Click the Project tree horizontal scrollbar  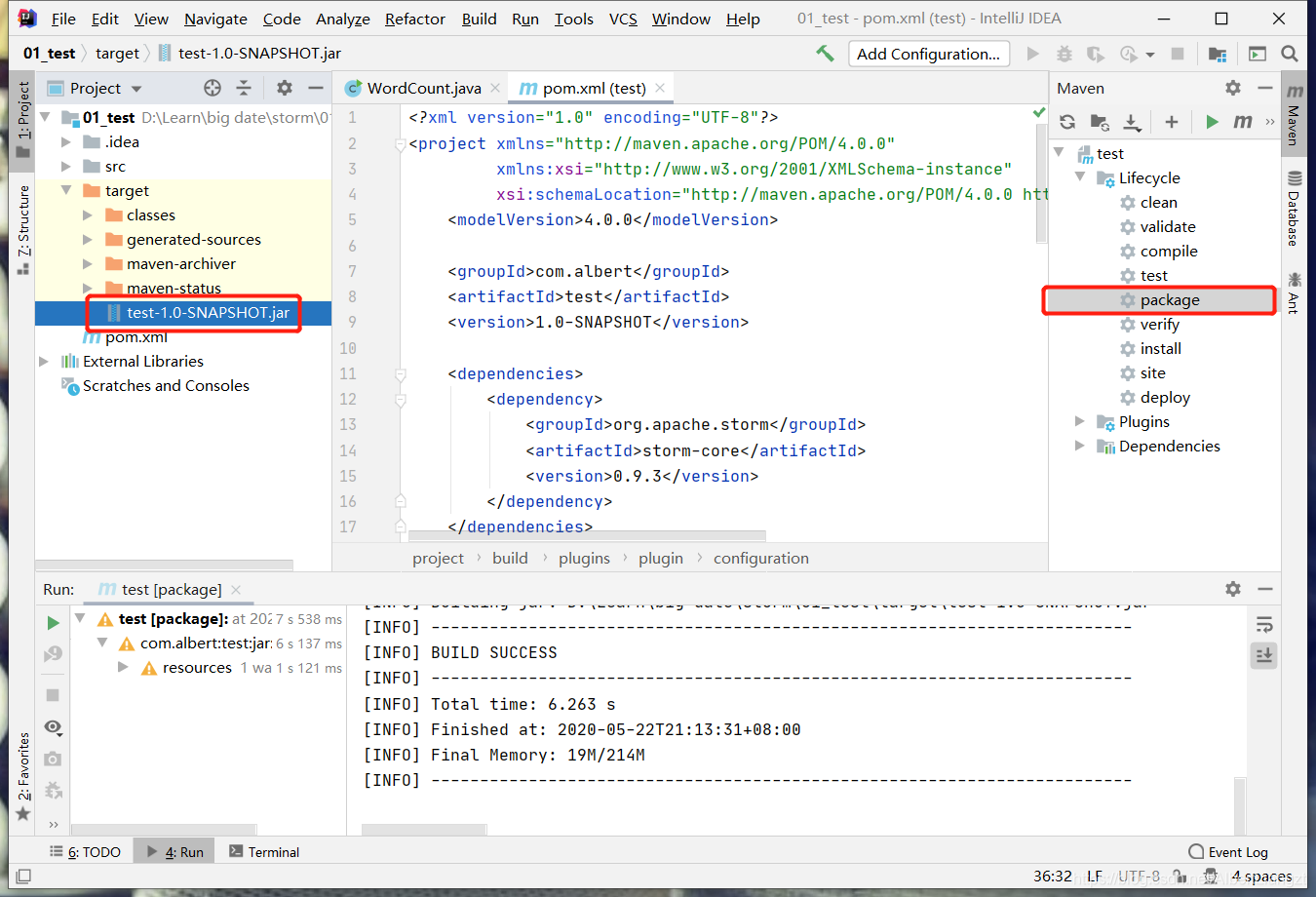tap(164, 565)
